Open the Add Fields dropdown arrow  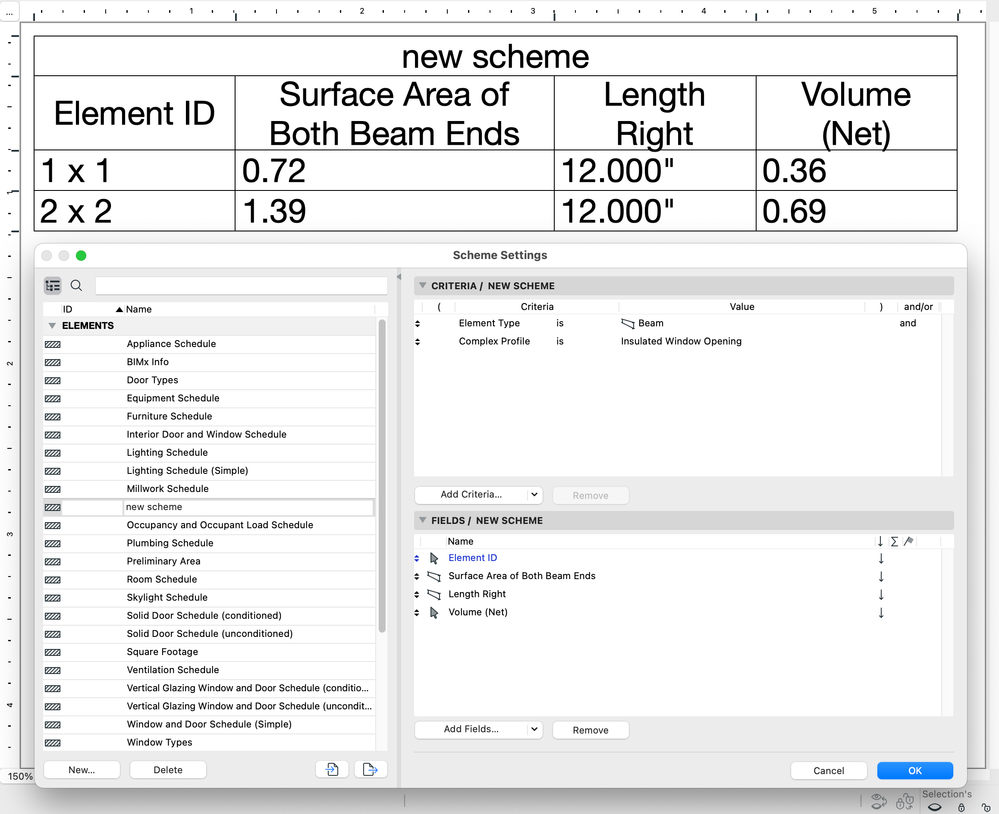tap(534, 730)
